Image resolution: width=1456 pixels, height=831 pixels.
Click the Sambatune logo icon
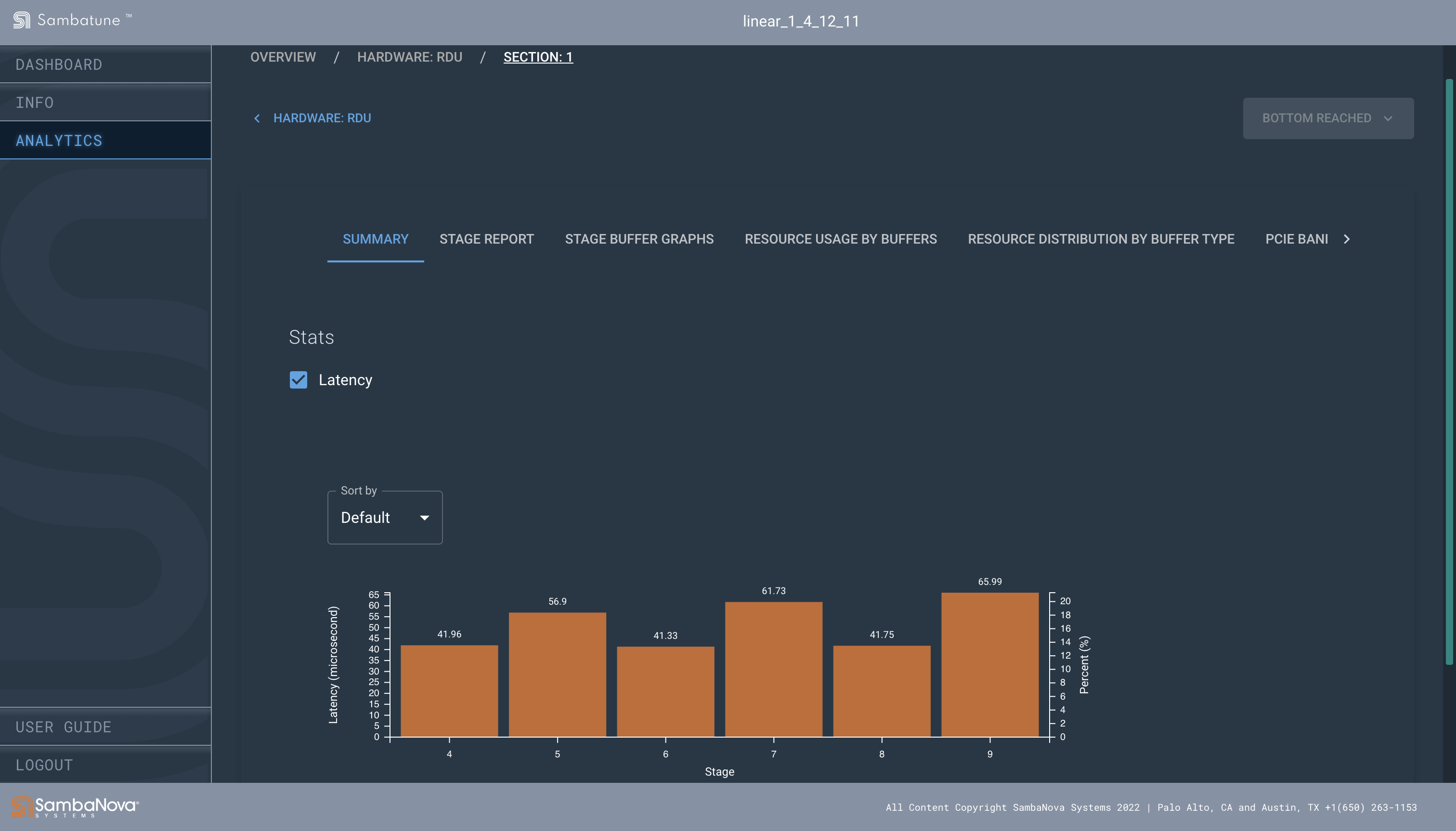tap(21, 20)
